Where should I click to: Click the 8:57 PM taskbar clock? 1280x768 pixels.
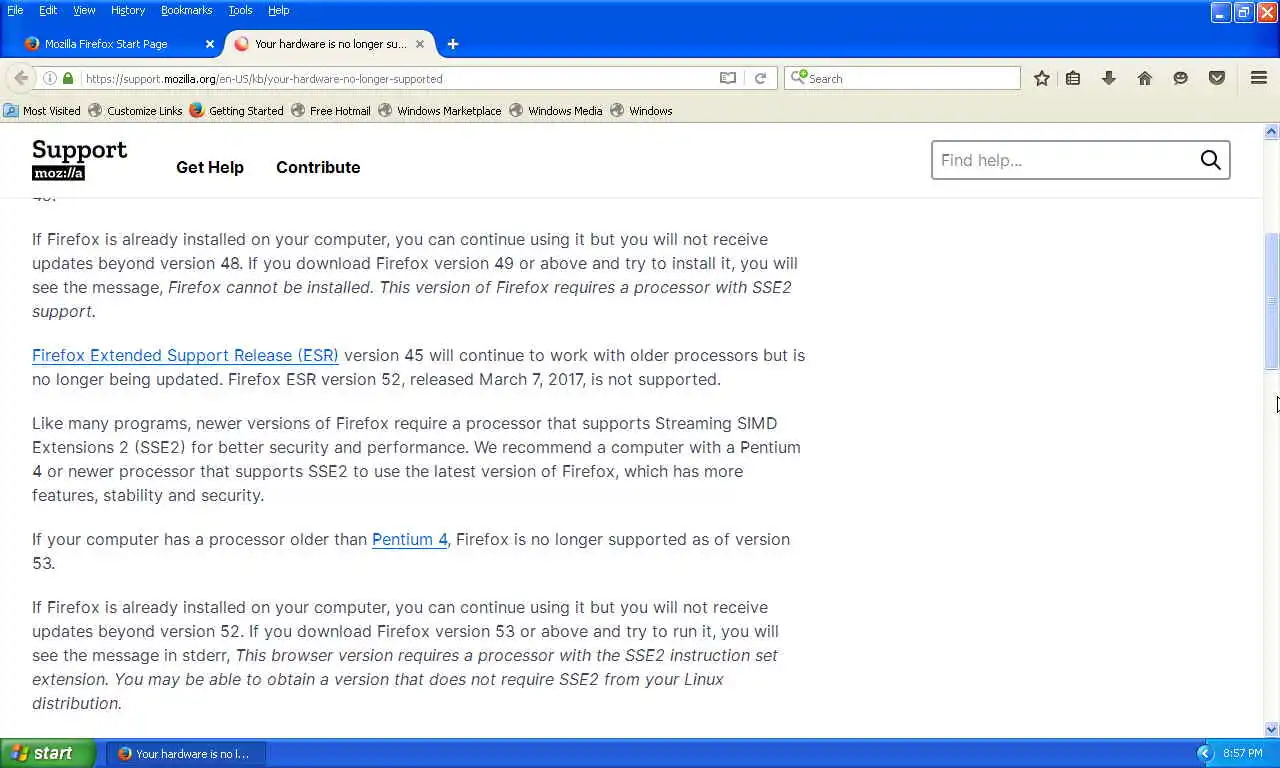point(1243,753)
